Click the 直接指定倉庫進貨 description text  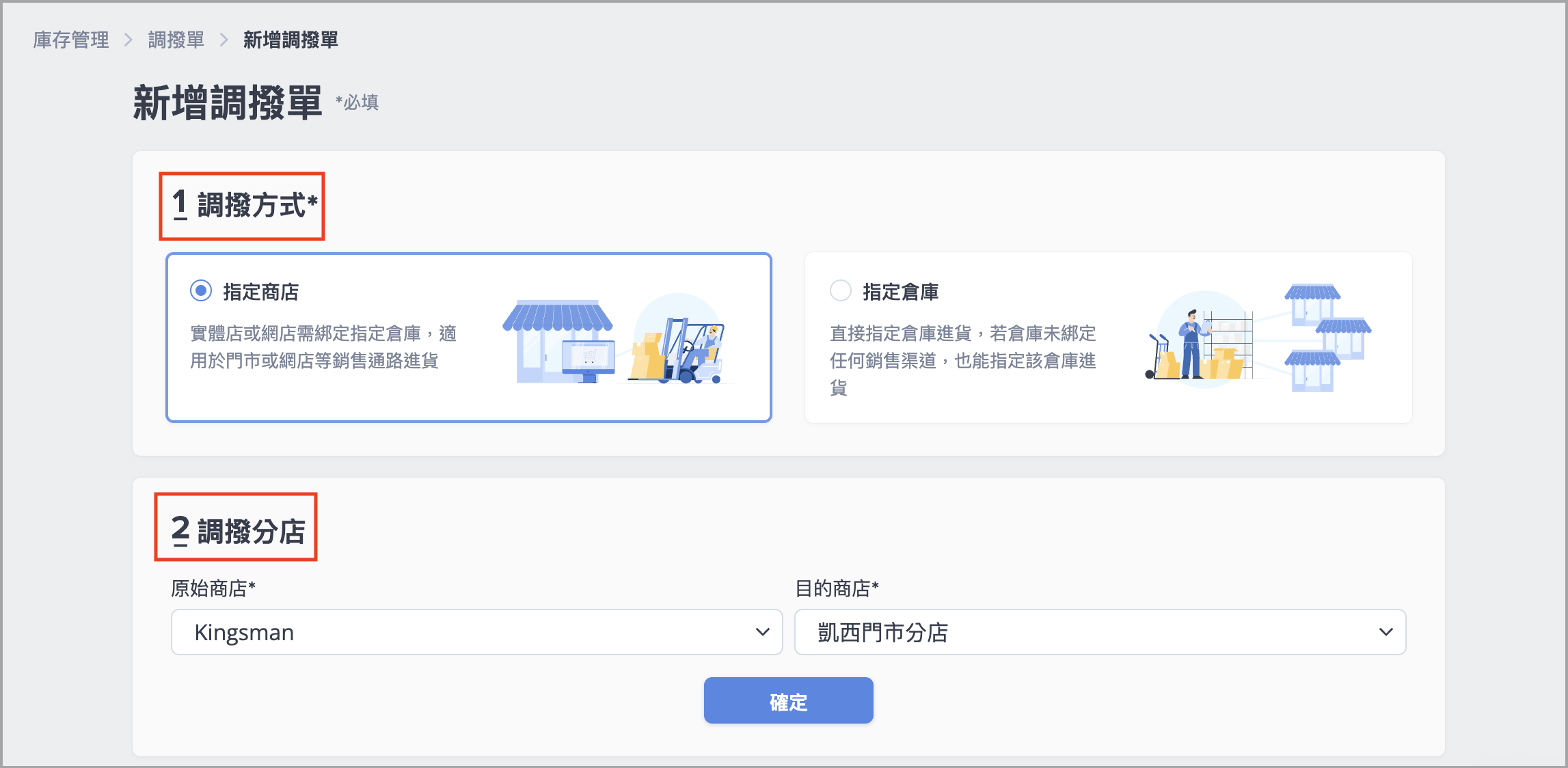click(963, 360)
